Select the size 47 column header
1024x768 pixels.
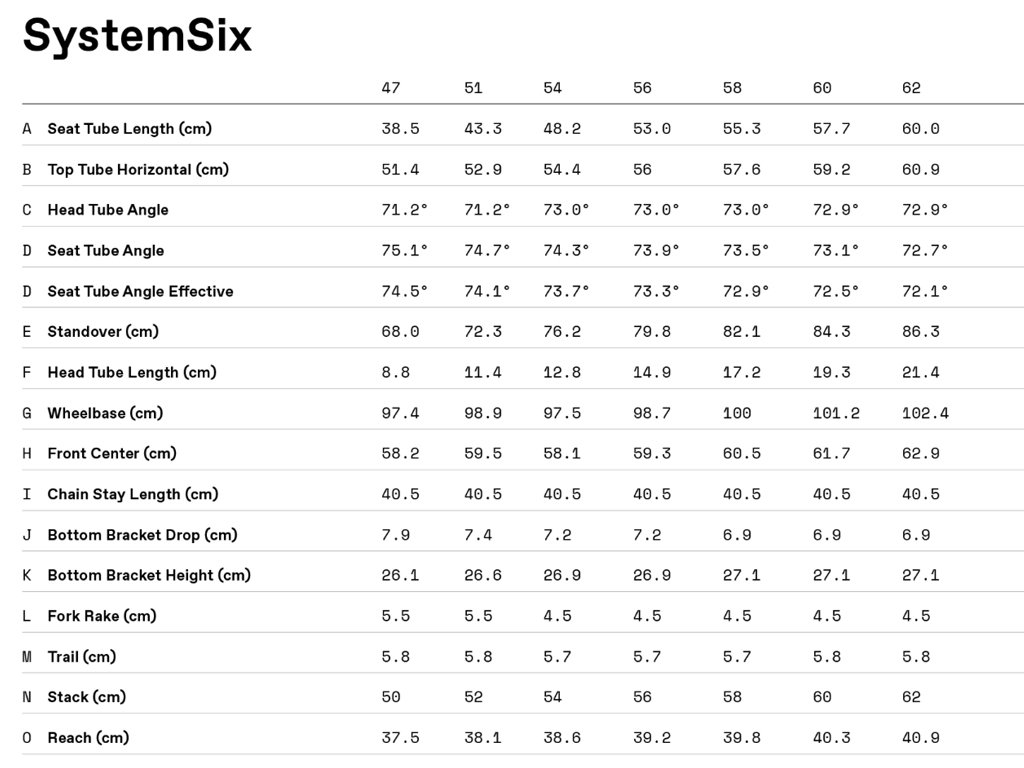pos(391,88)
